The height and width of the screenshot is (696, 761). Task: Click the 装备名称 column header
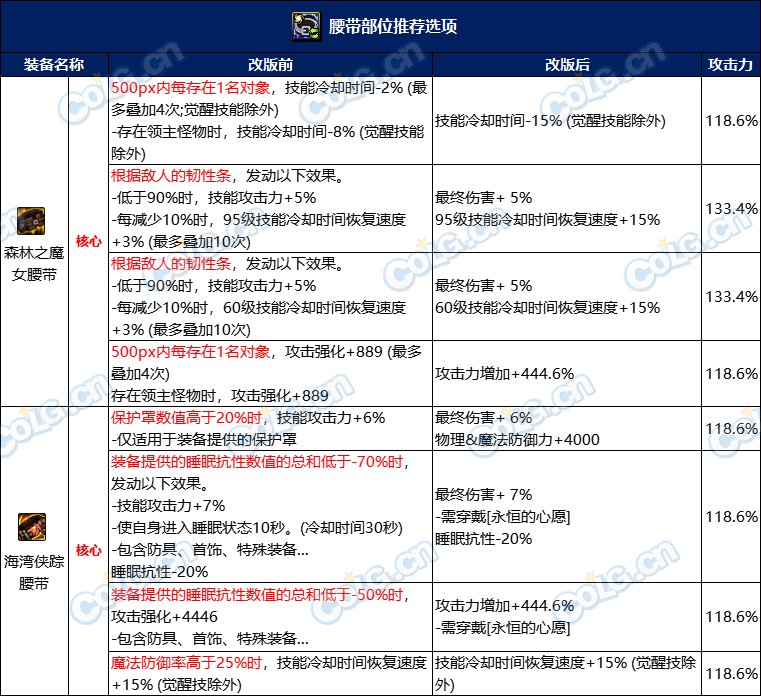[x=54, y=65]
